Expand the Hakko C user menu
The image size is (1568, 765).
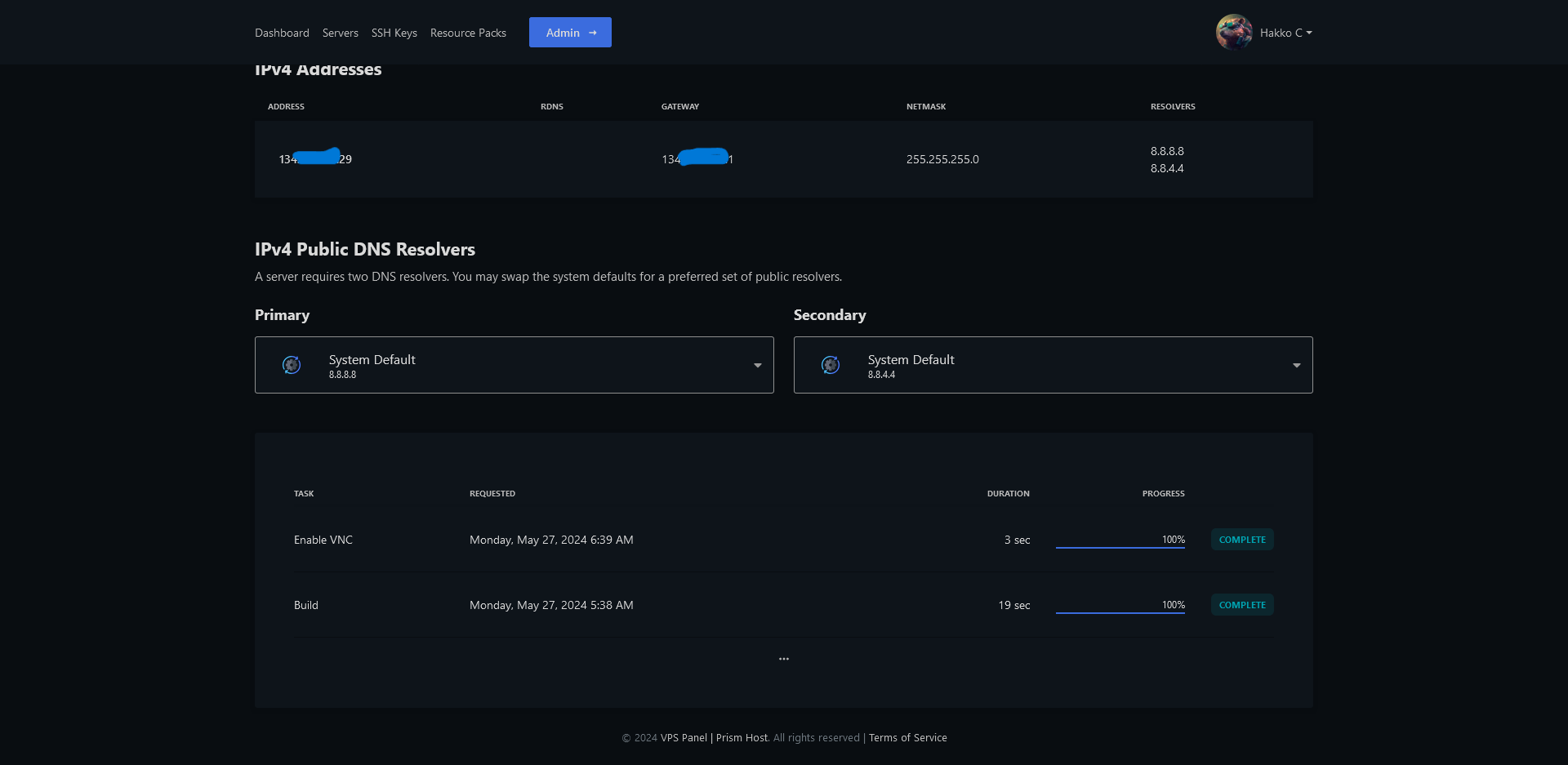click(1285, 33)
